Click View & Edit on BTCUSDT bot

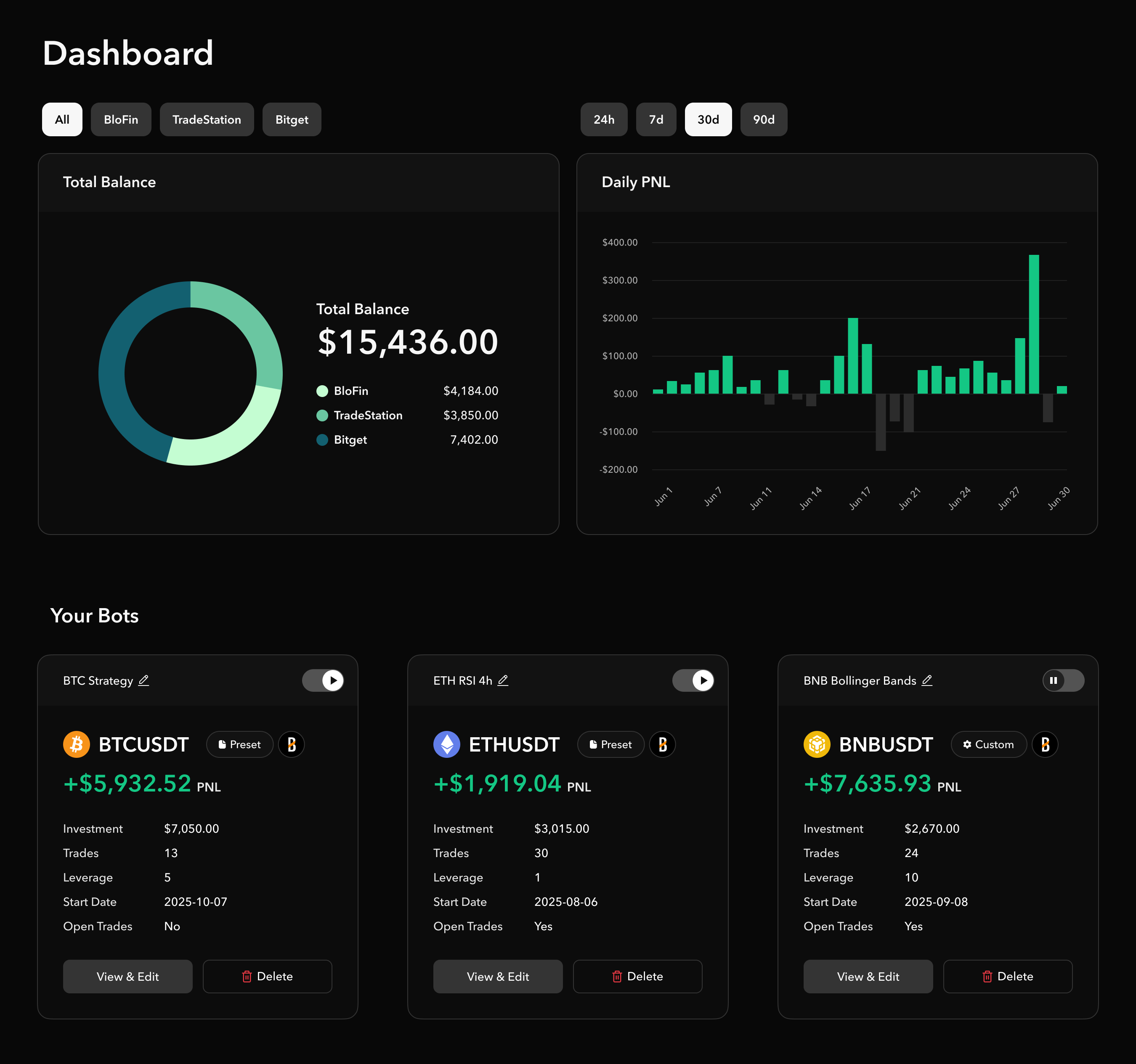[128, 976]
